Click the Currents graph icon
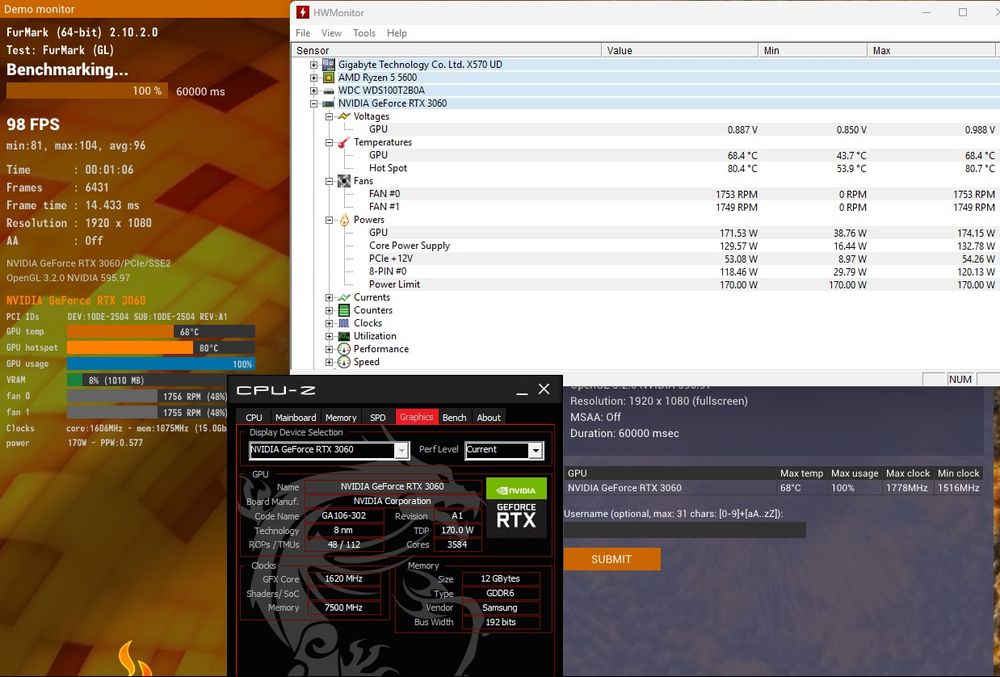Viewport: 1000px width, 677px height. (x=344, y=297)
